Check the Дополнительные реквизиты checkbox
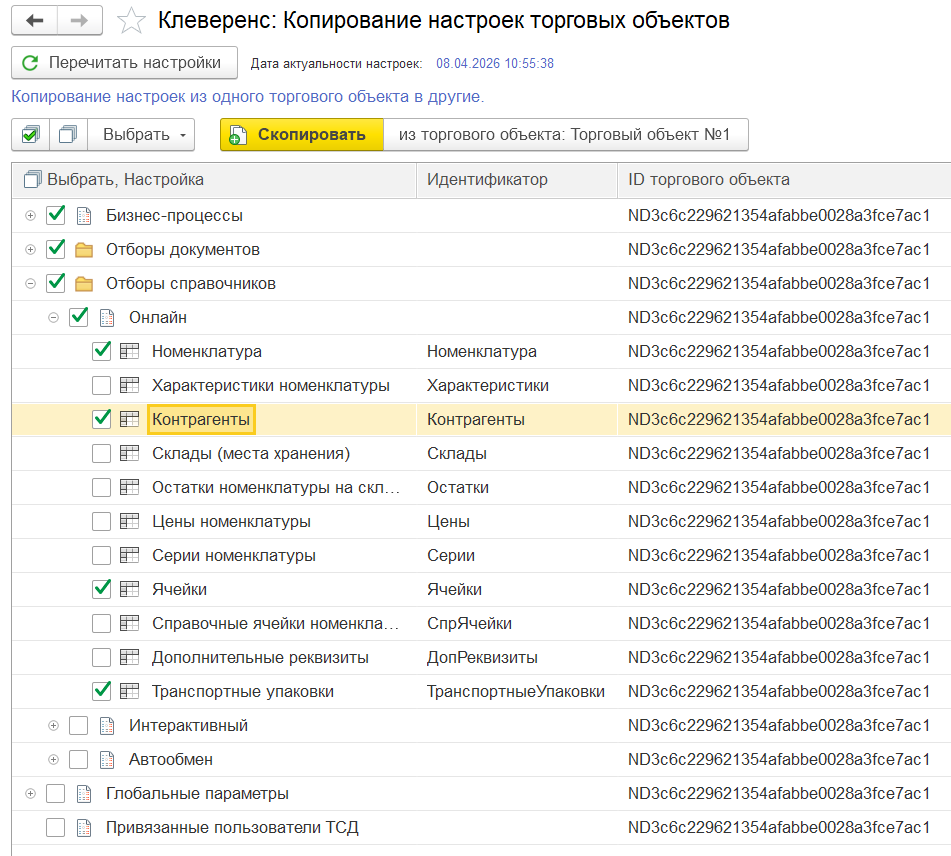This screenshot has height=856, width=951. pos(101,657)
